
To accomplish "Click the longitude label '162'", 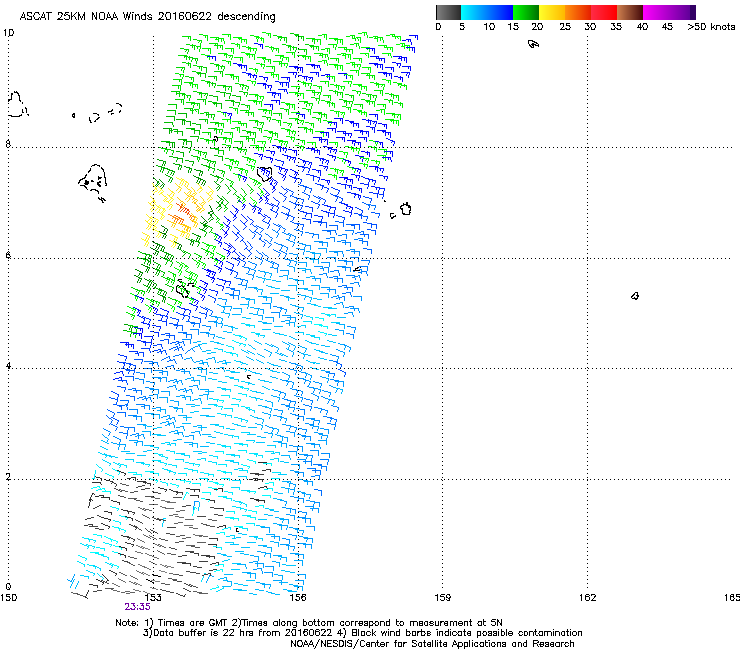I will coord(587,598).
